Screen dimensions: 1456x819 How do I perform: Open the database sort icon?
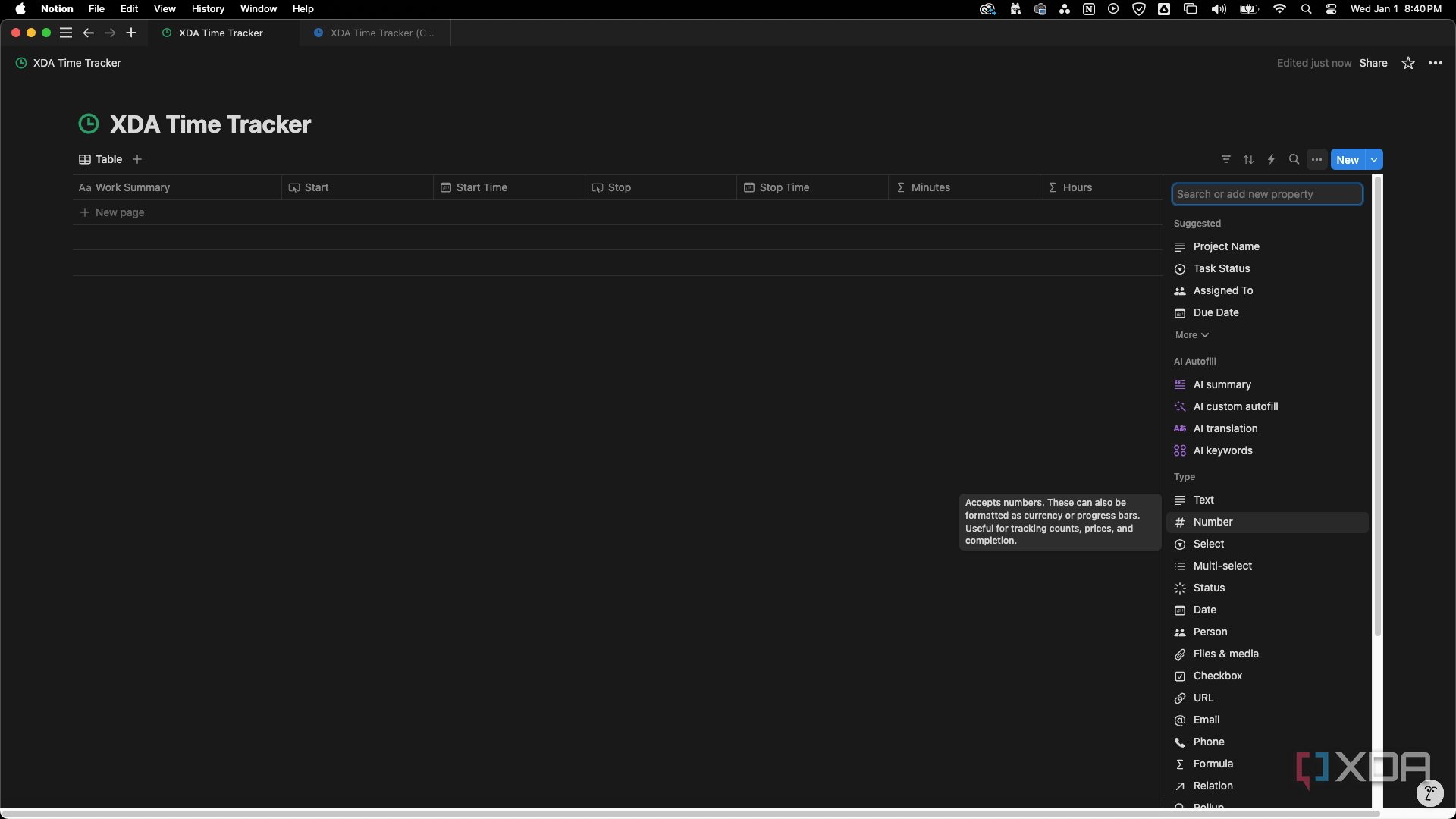[x=1249, y=159]
